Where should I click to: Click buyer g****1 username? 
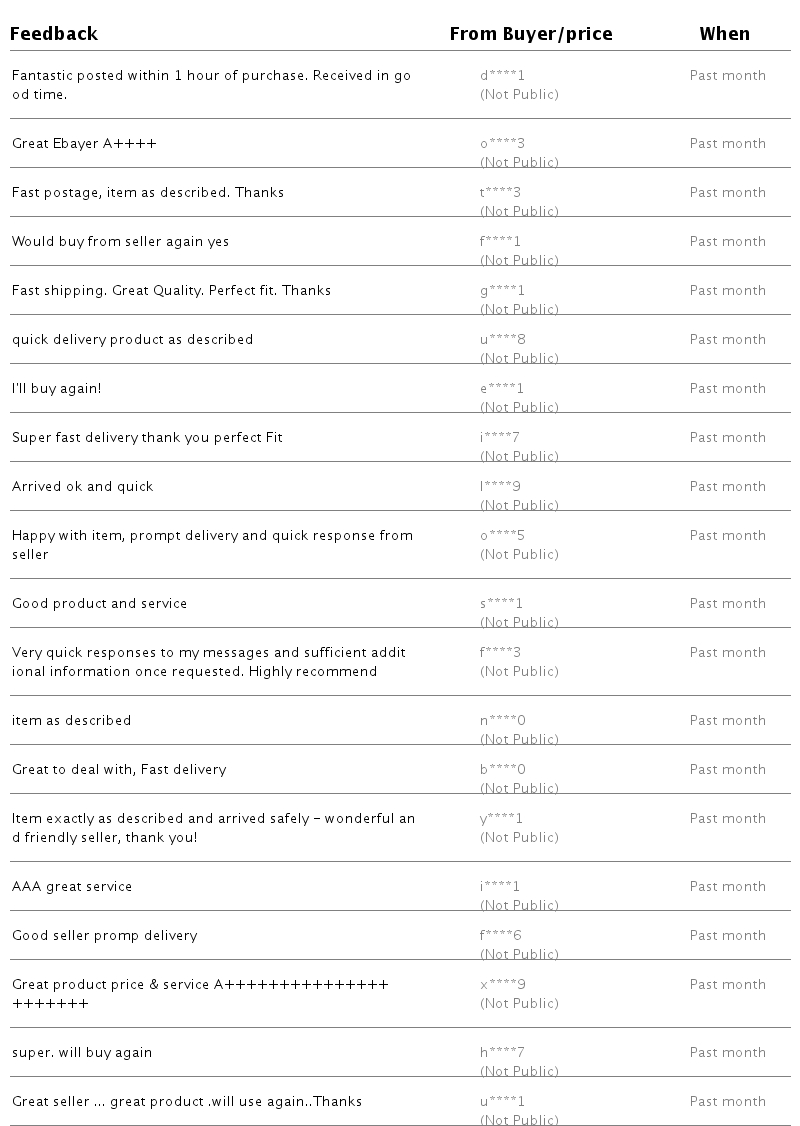[502, 290]
